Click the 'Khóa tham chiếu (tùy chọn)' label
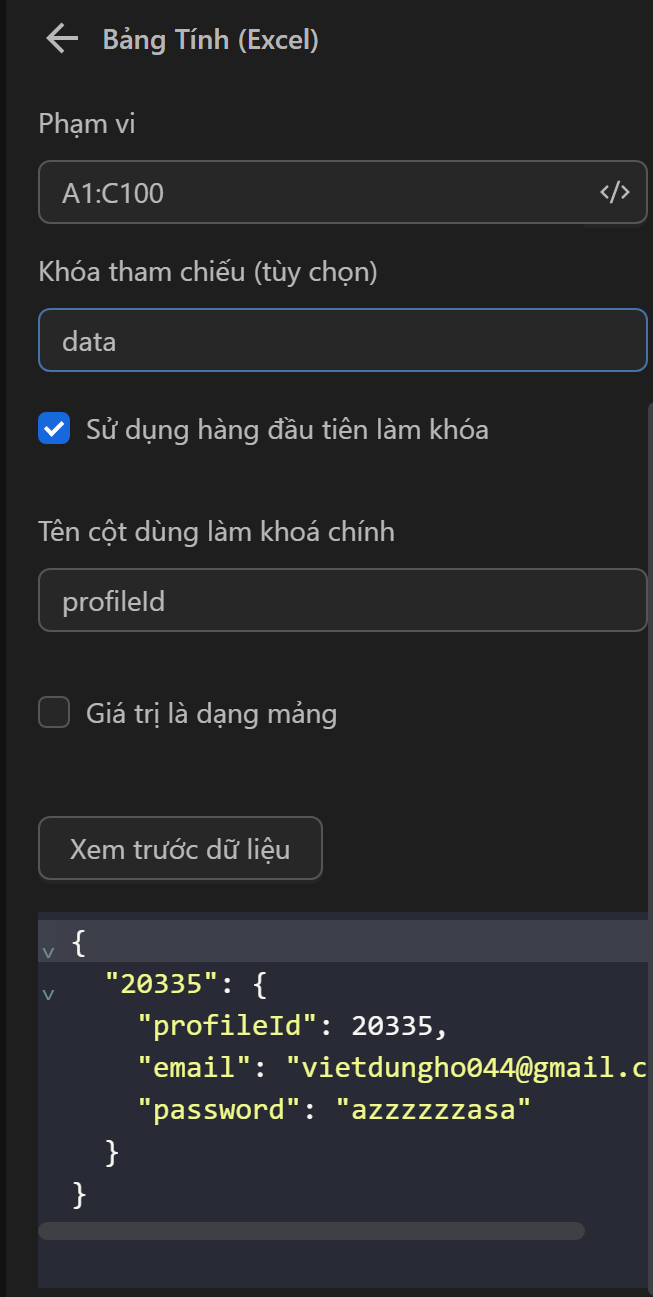The width and height of the screenshot is (653, 1297). click(x=207, y=271)
